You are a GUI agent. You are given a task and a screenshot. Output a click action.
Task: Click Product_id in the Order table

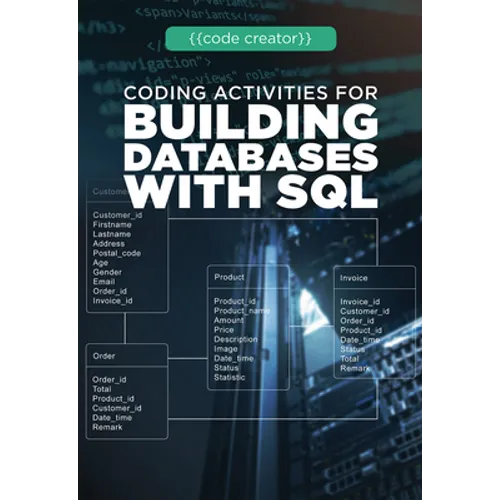coord(113,399)
